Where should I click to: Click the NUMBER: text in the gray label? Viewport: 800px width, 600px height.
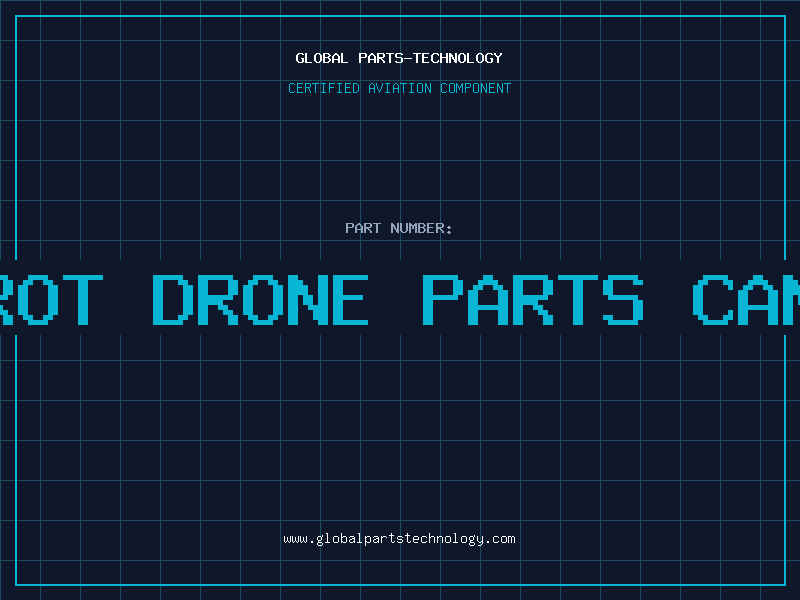pos(421,228)
